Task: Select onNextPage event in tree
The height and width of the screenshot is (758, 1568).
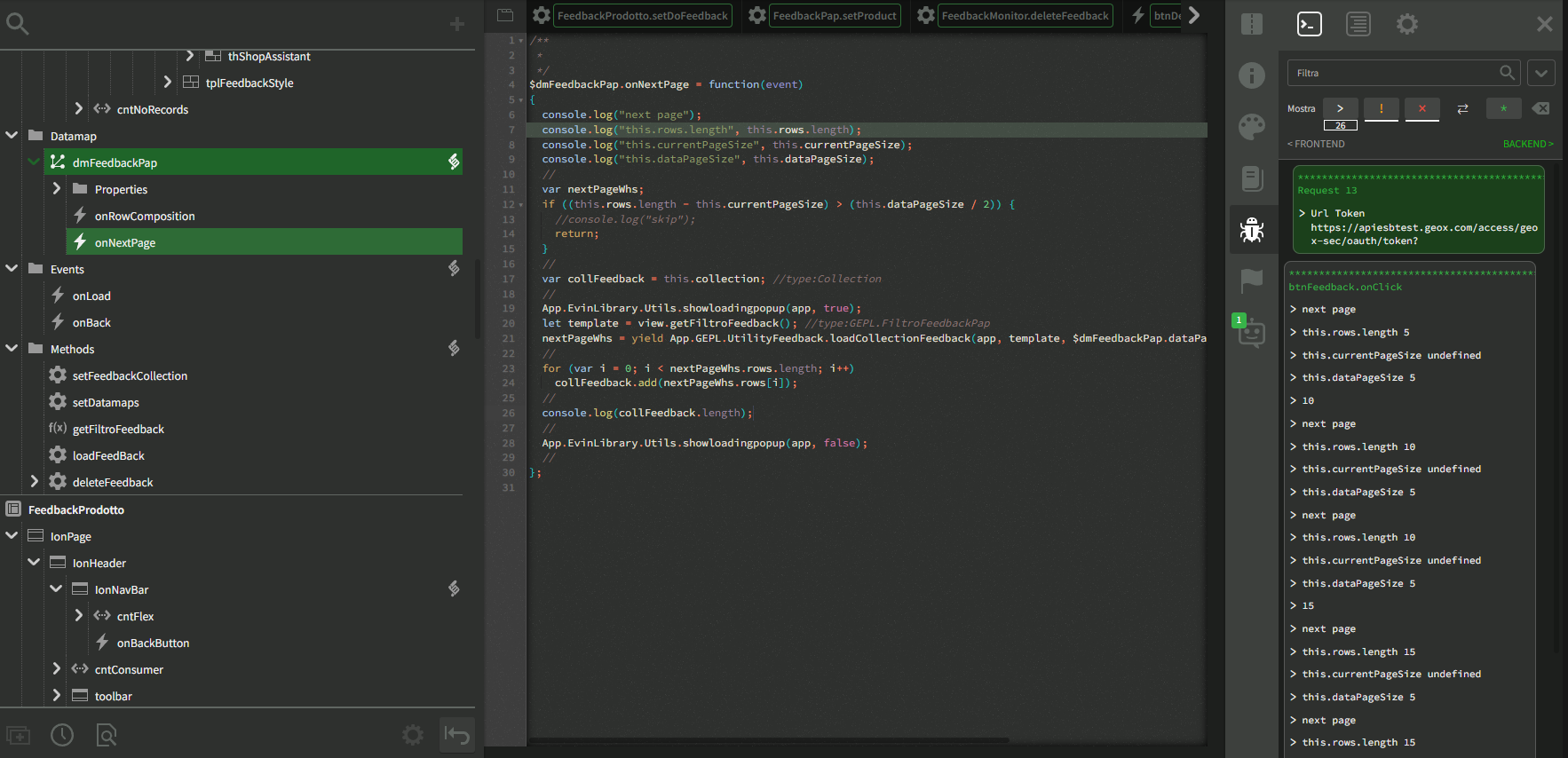Action: [x=265, y=242]
